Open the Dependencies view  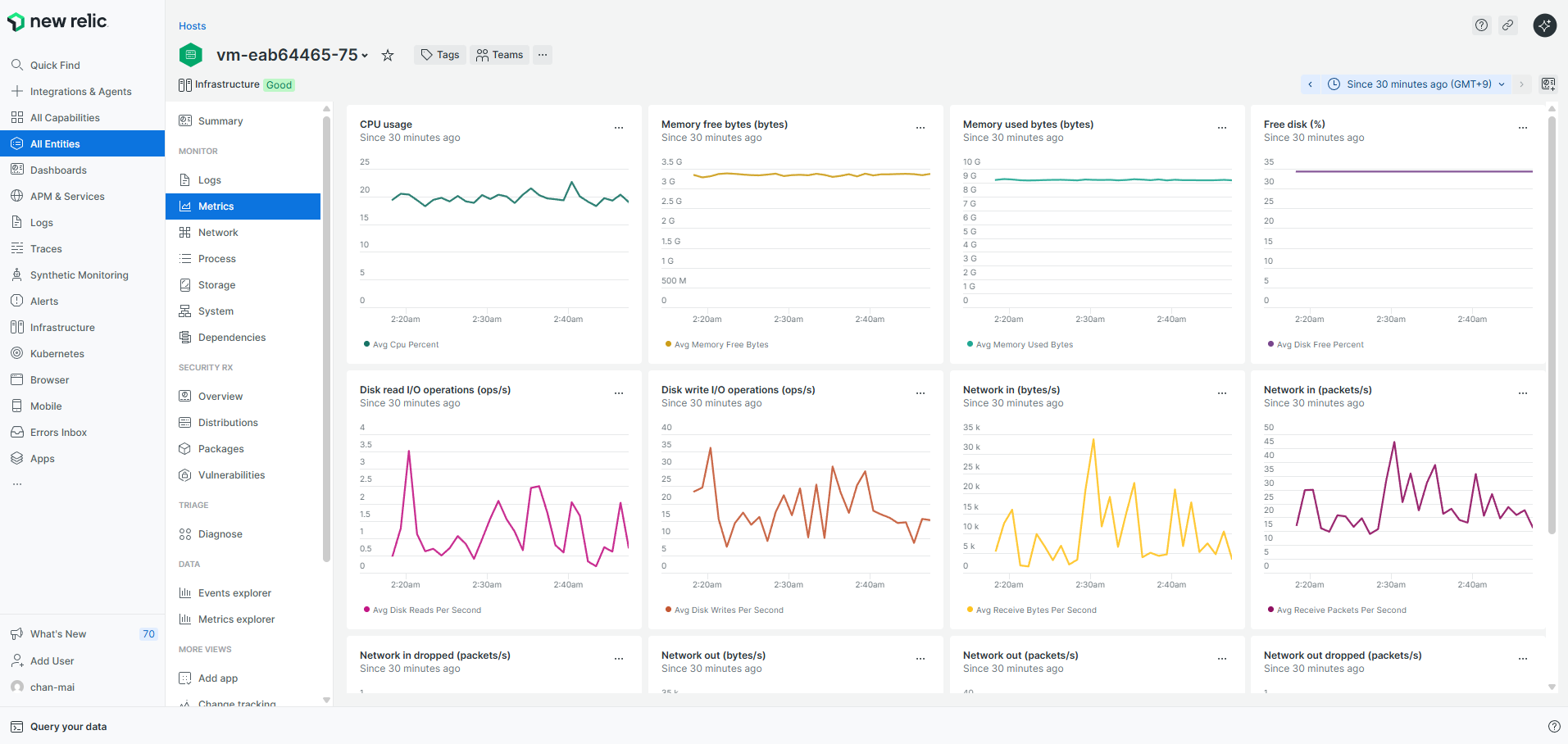243,337
